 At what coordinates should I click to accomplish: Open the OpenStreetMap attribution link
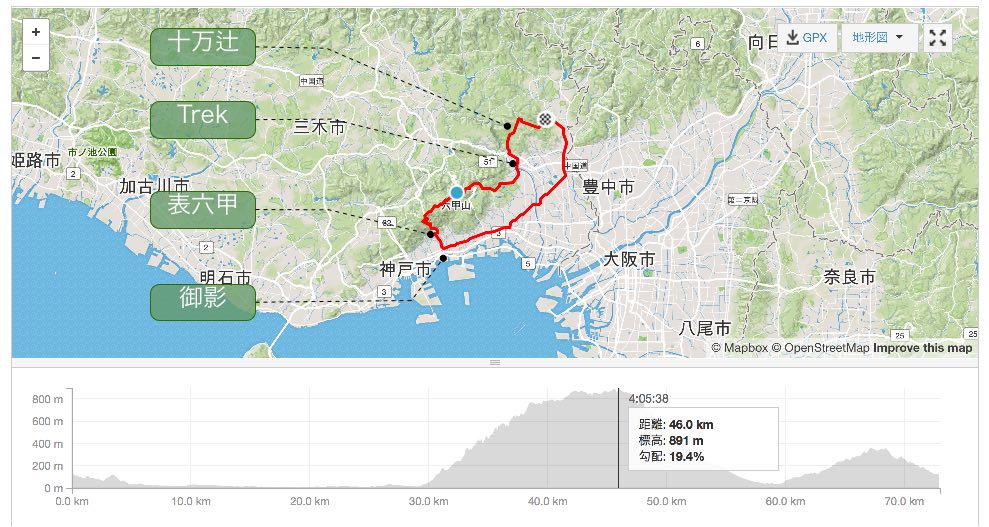pos(821,348)
